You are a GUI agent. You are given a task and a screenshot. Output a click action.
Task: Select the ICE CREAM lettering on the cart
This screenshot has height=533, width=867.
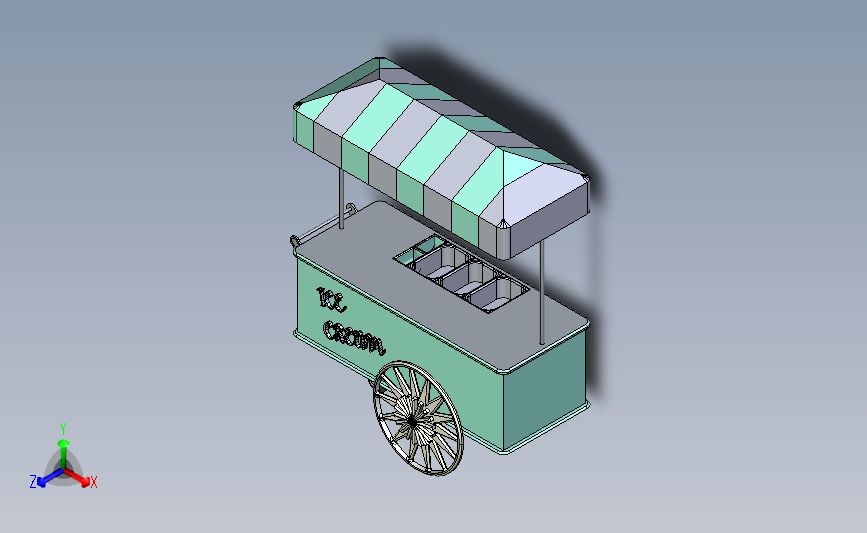tap(350, 321)
